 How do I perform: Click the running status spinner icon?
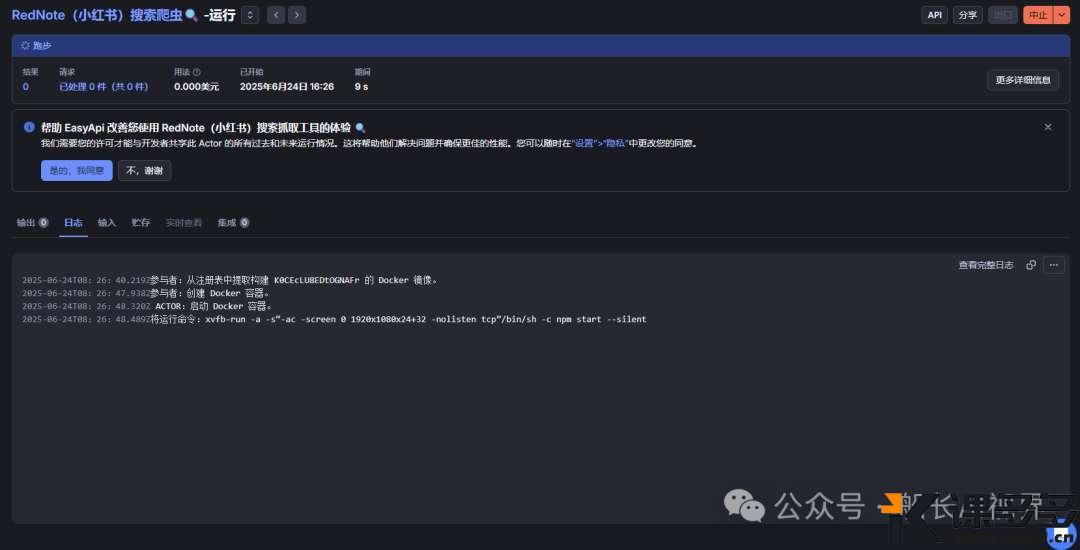pyautogui.click(x=25, y=45)
